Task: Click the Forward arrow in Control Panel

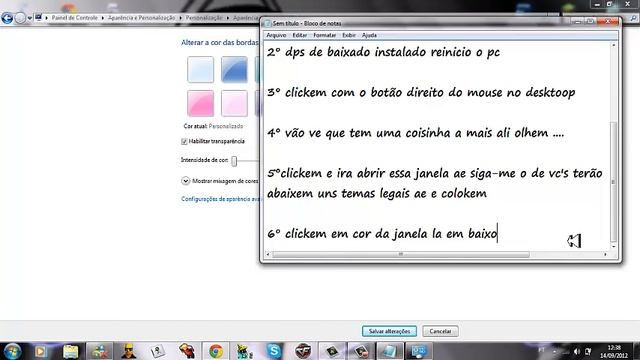Action: [20, 18]
